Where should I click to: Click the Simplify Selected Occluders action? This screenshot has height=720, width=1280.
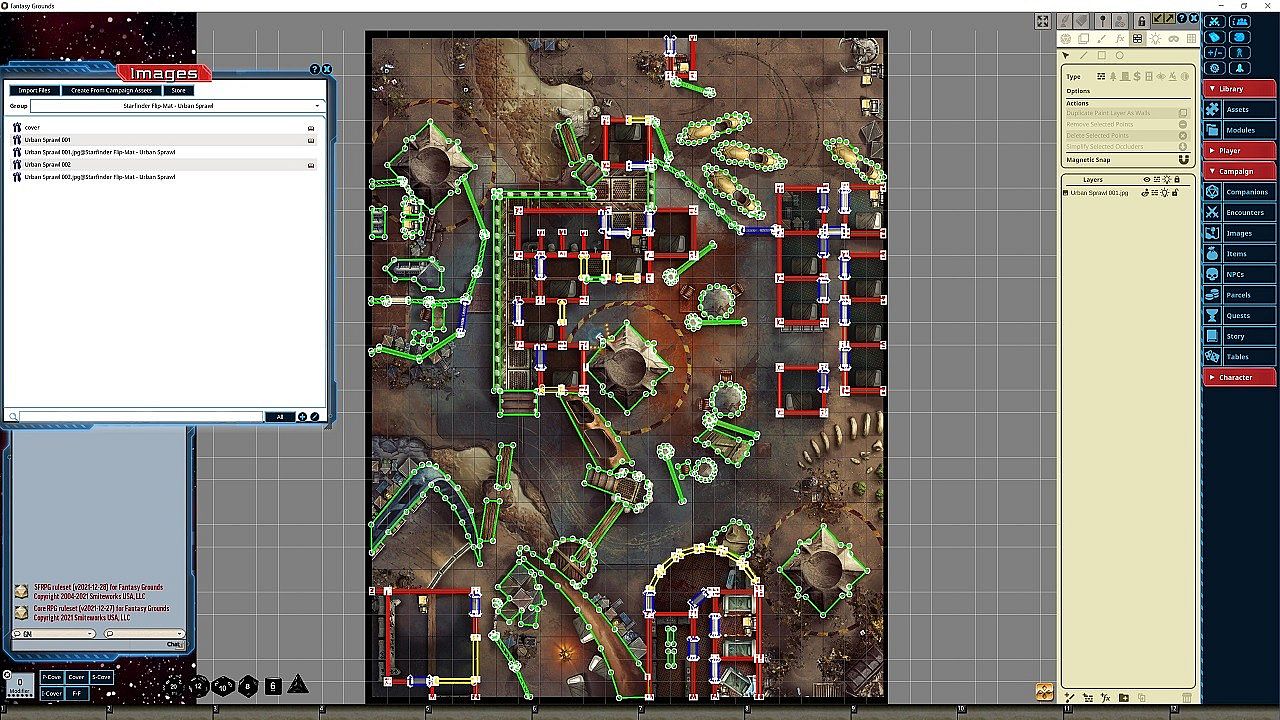pos(1127,146)
